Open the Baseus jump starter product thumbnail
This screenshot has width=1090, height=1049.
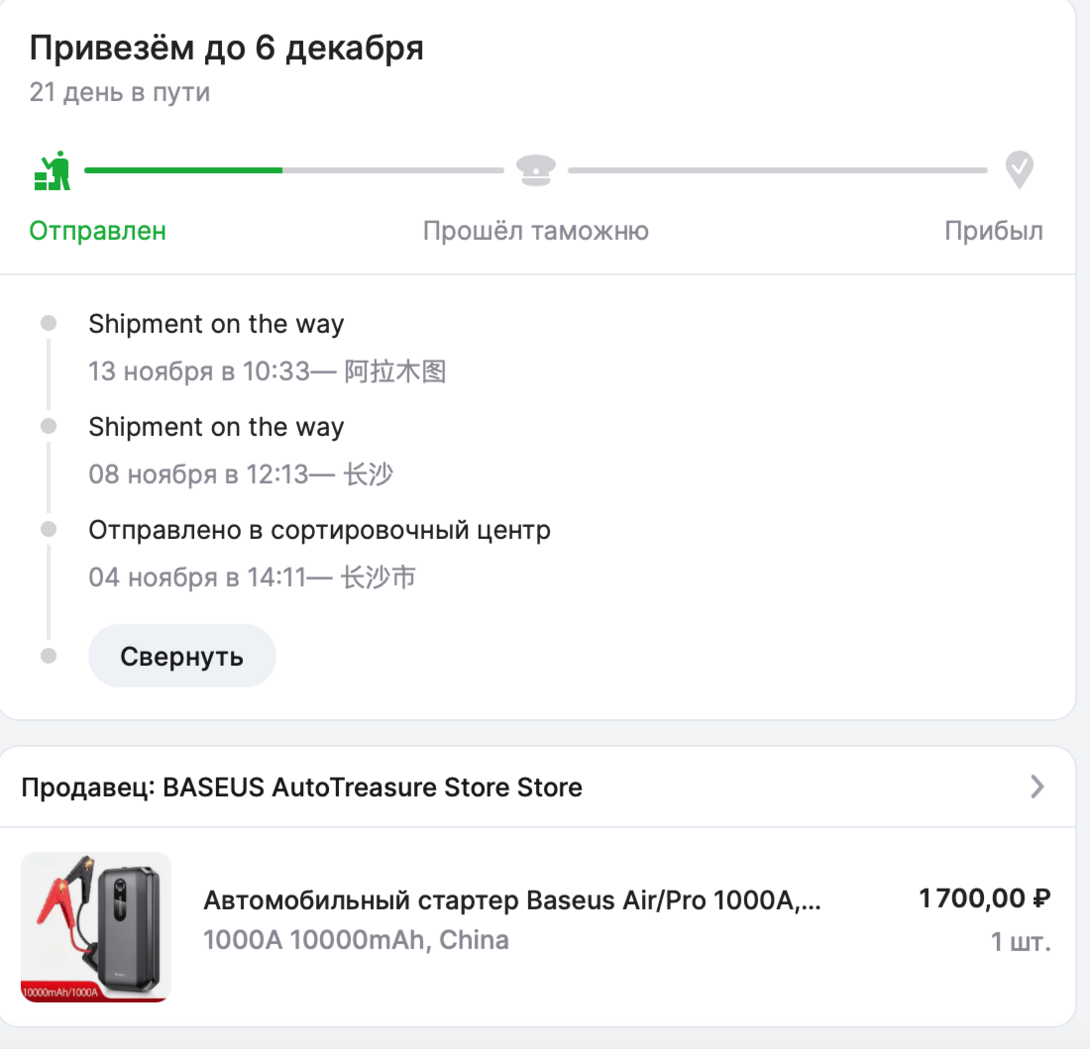point(96,926)
